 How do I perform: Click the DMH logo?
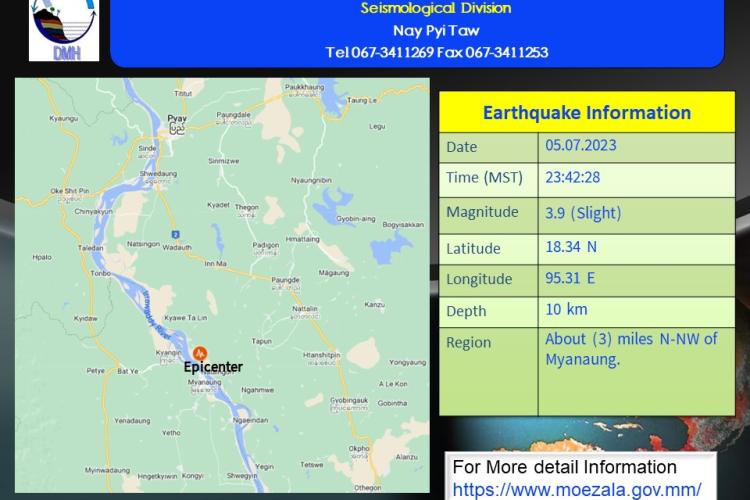(x=64, y=30)
